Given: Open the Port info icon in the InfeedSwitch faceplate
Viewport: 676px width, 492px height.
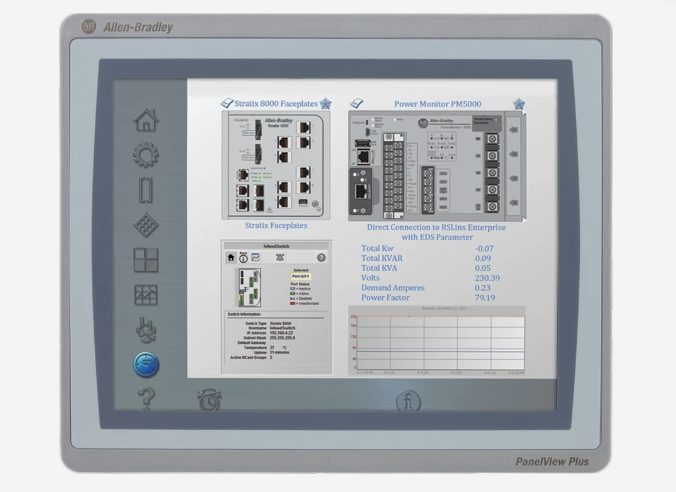Looking at the screenshot, I should 243,257.
